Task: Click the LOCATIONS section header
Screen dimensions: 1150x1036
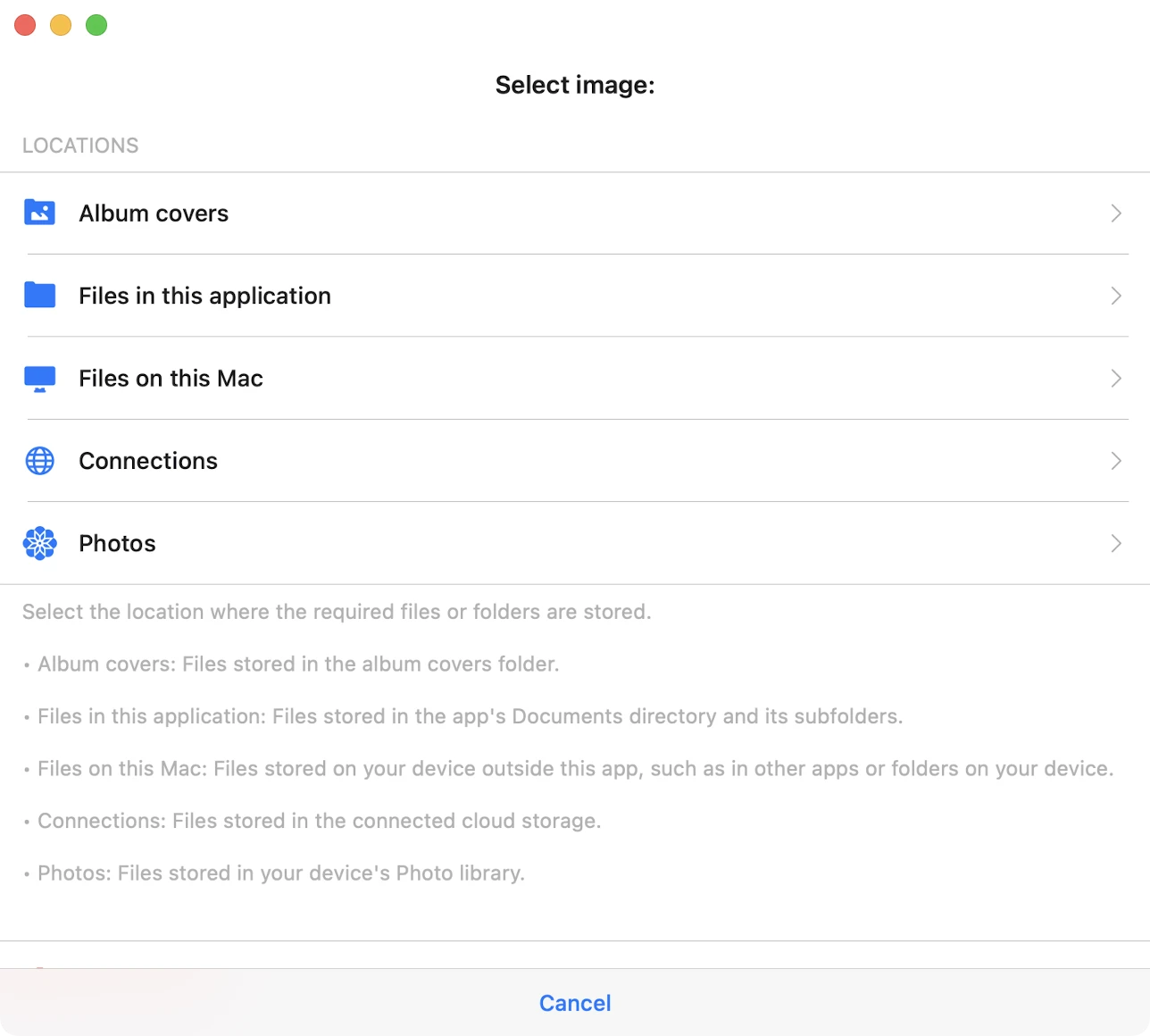Action: 80,146
